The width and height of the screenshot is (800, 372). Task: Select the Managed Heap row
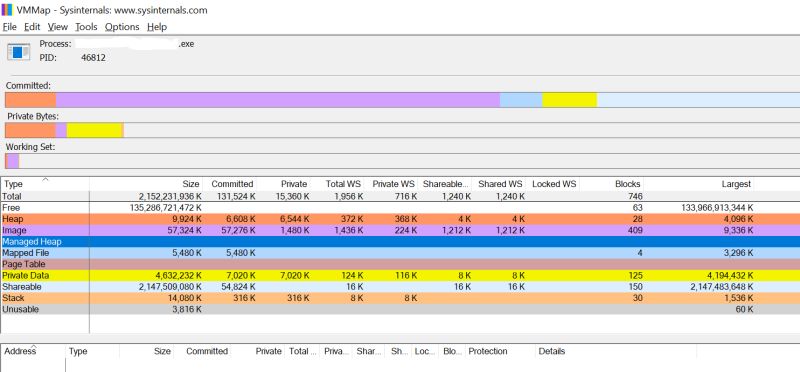[x=400, y=241]
